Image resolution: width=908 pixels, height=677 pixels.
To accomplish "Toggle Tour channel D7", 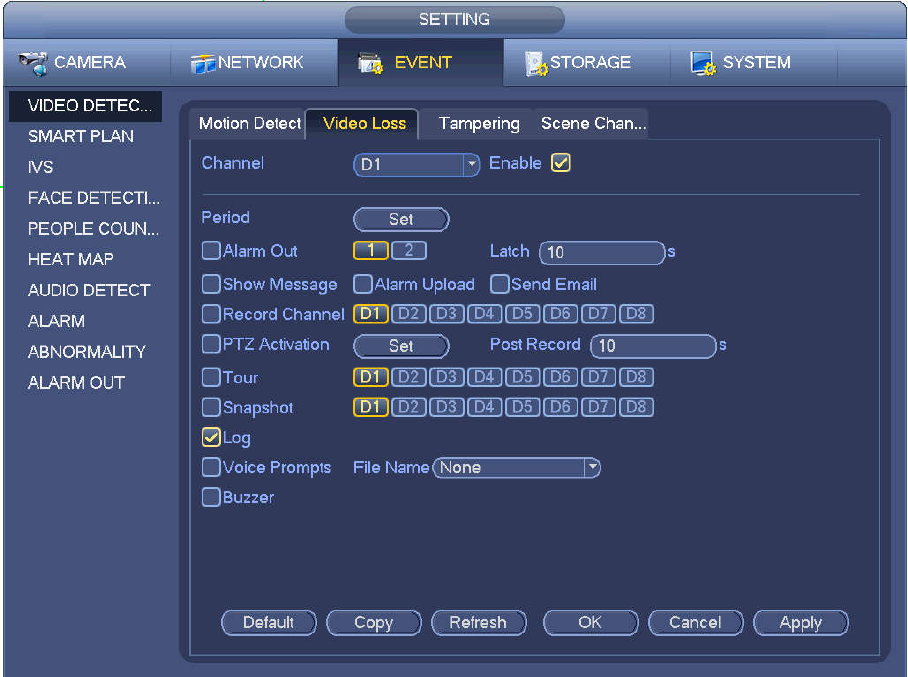I will pyautogui.click(x=598, y=378).
